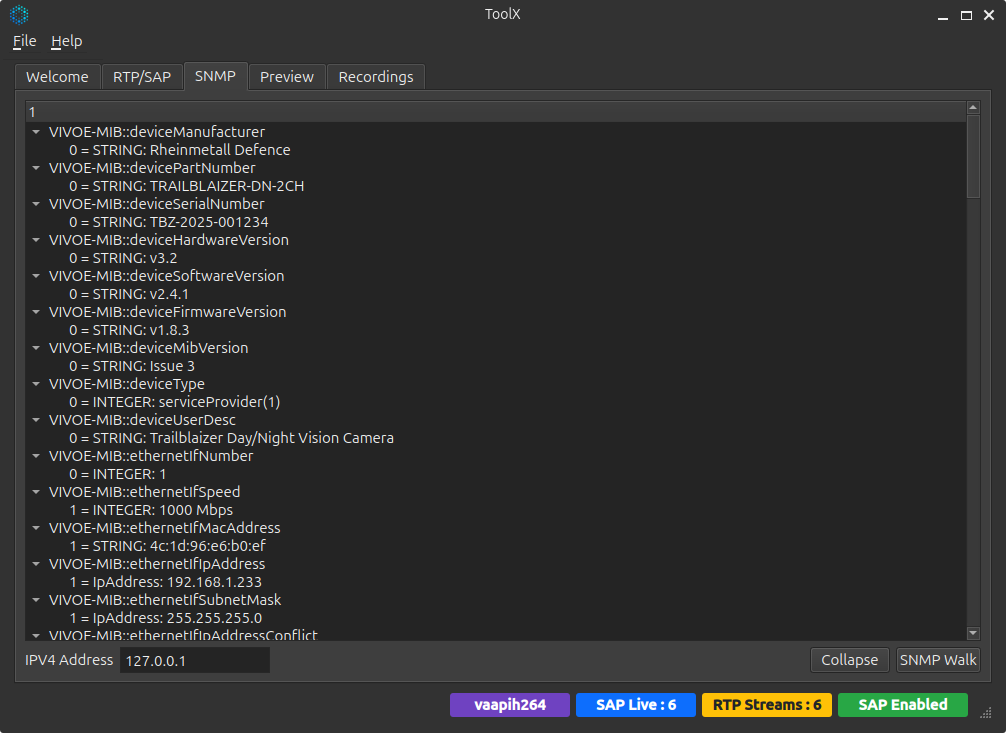The image size is (1006, 733).
Task: Collapse the deviceType expander arrow
Action: (x=37, y=384)
